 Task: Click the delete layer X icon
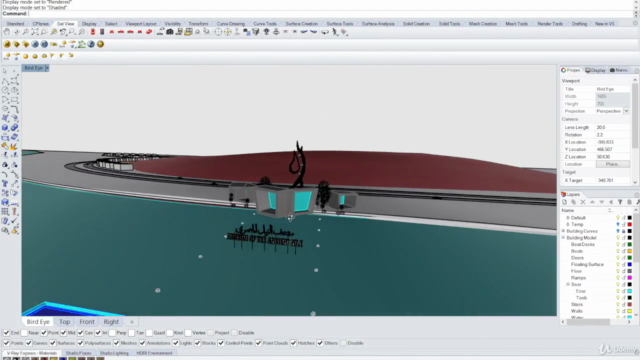pyautogui.click(x=583, y=202)
